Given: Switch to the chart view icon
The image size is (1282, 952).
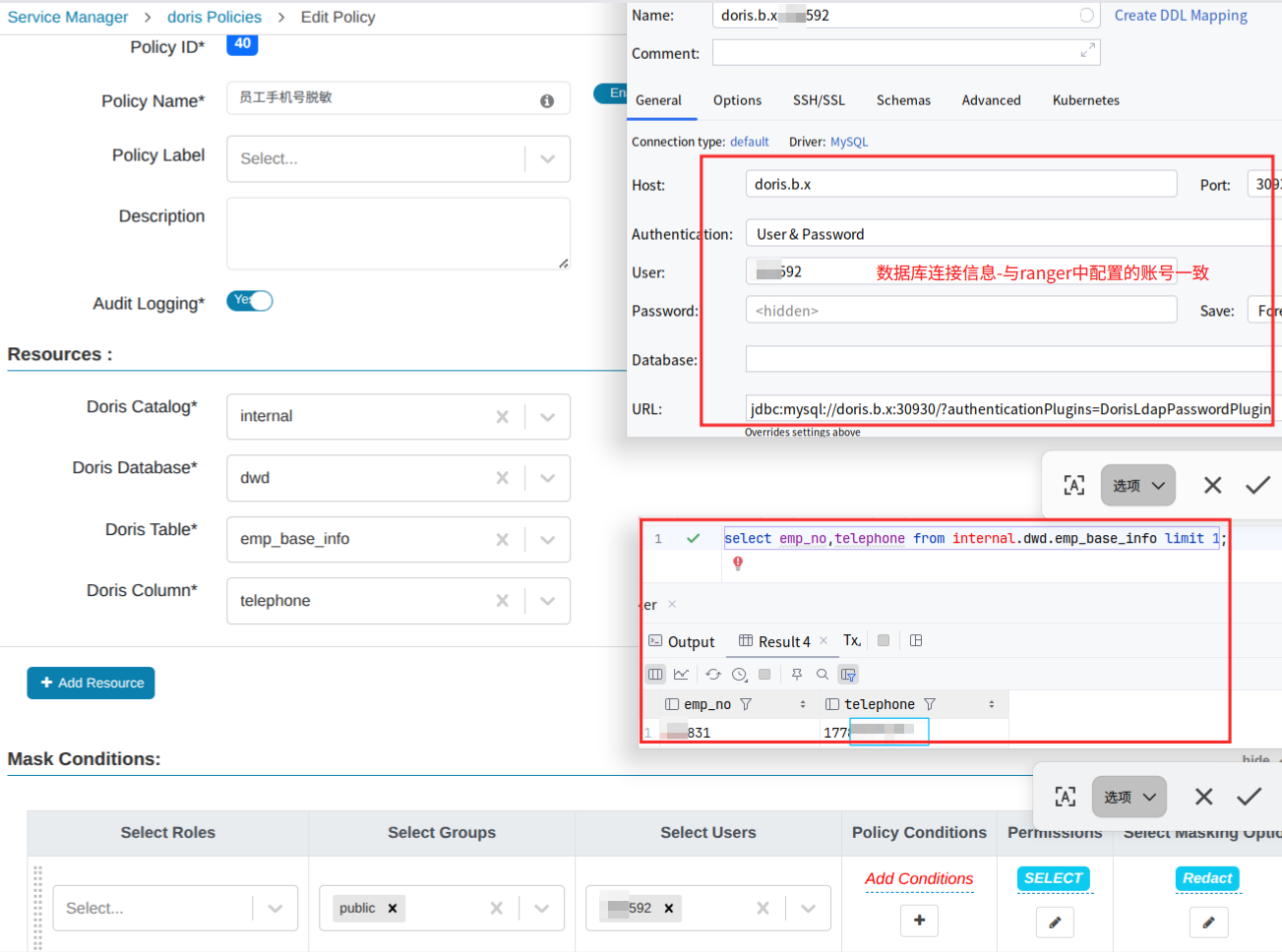Looking at the screenshot, I should click(681, 674).
